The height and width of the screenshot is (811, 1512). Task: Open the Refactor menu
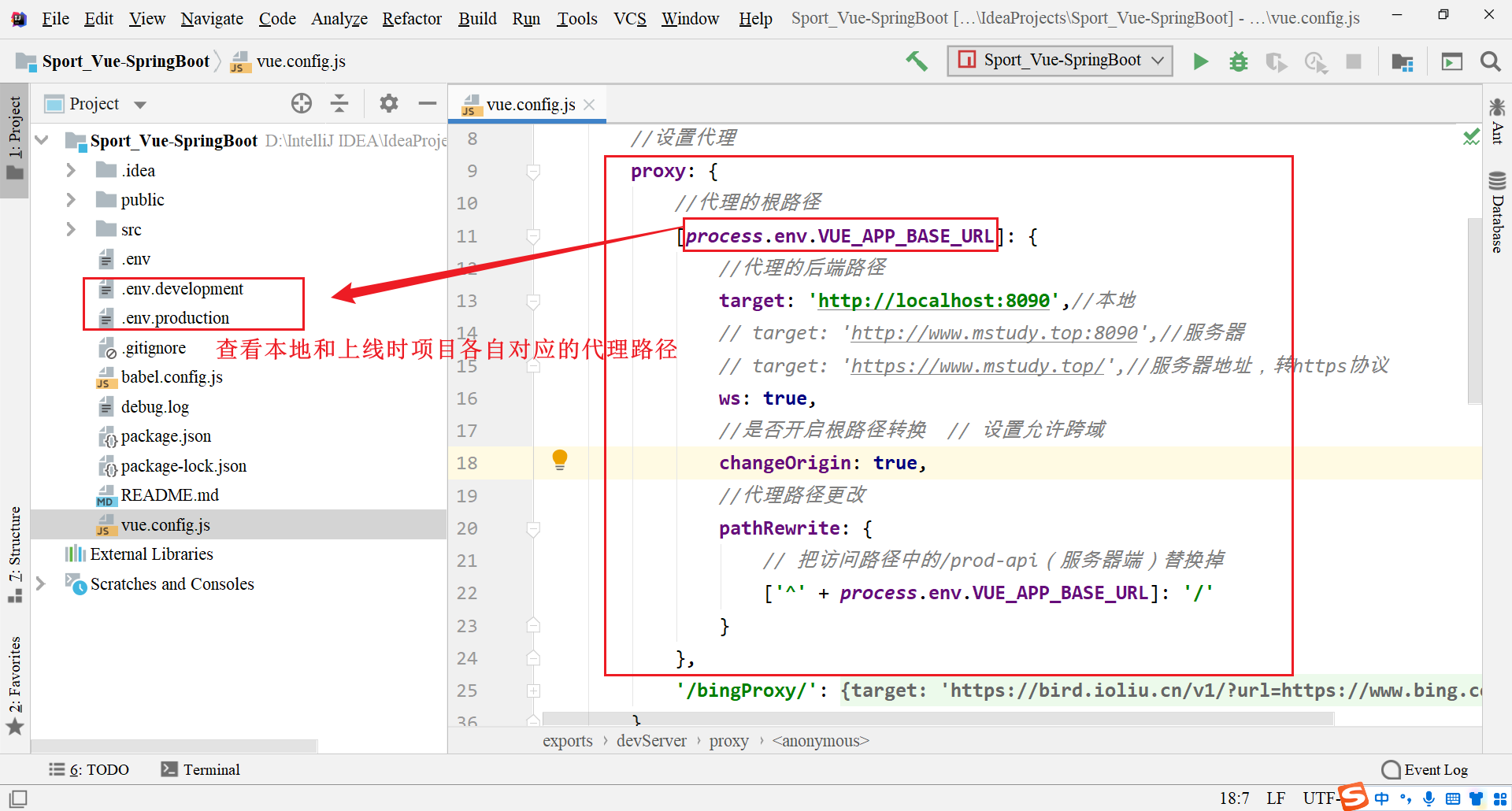click(x=412, y=18)
